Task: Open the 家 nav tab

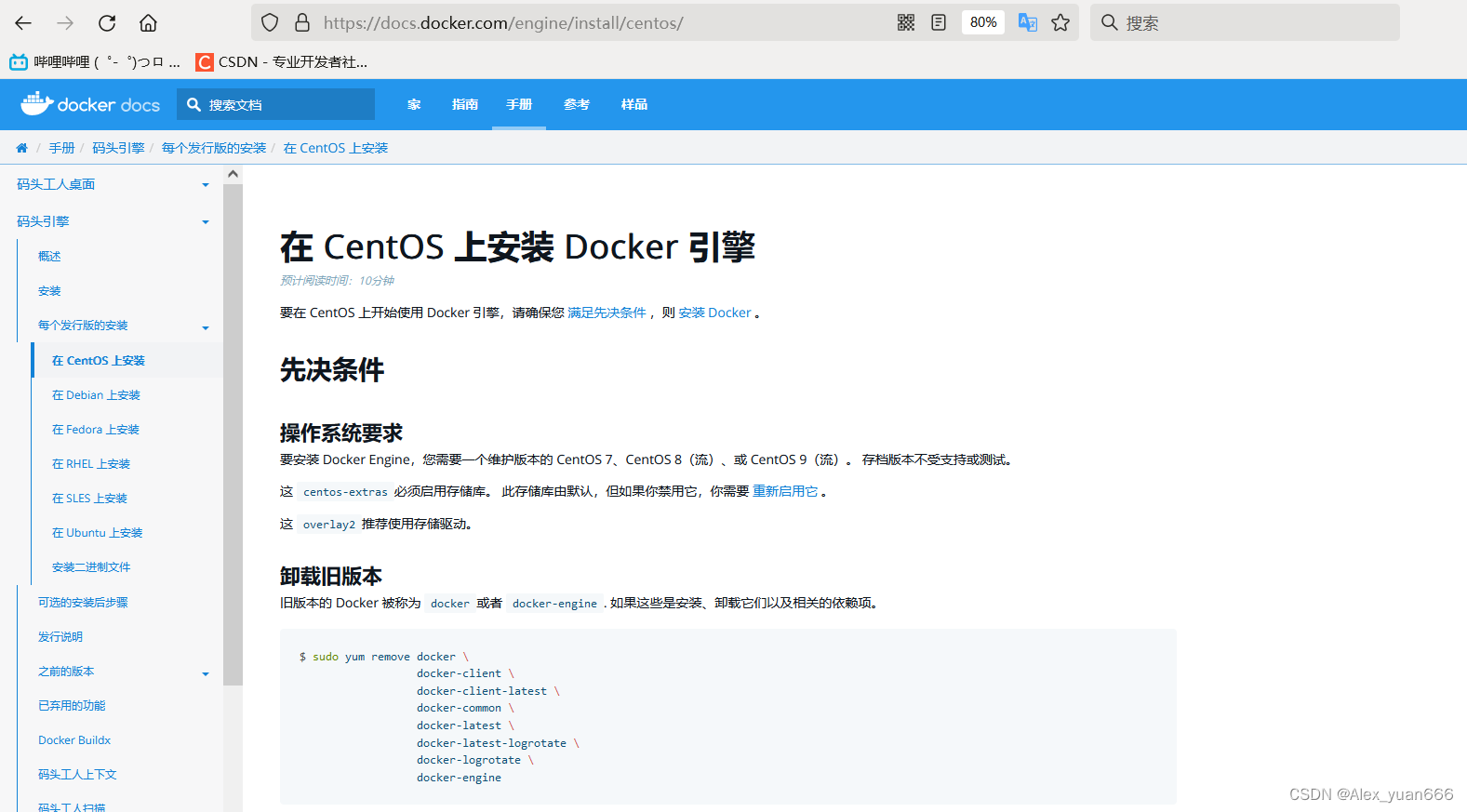Action: (414, 104)
